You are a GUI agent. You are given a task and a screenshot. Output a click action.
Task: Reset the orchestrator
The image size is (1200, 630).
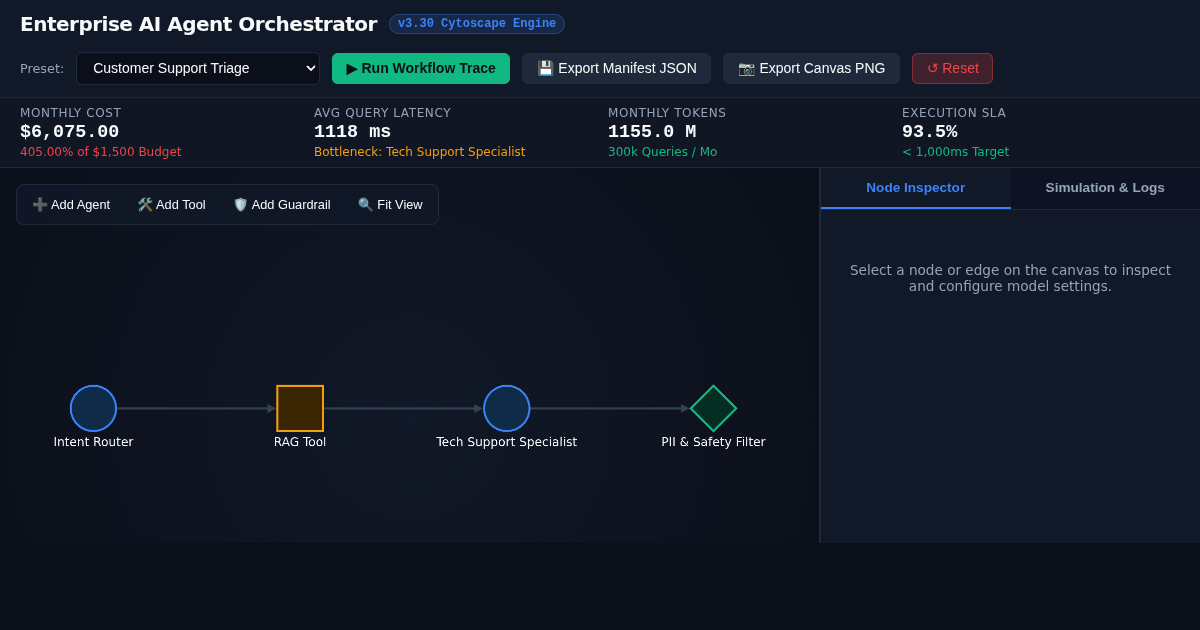(x=952, y=68)
